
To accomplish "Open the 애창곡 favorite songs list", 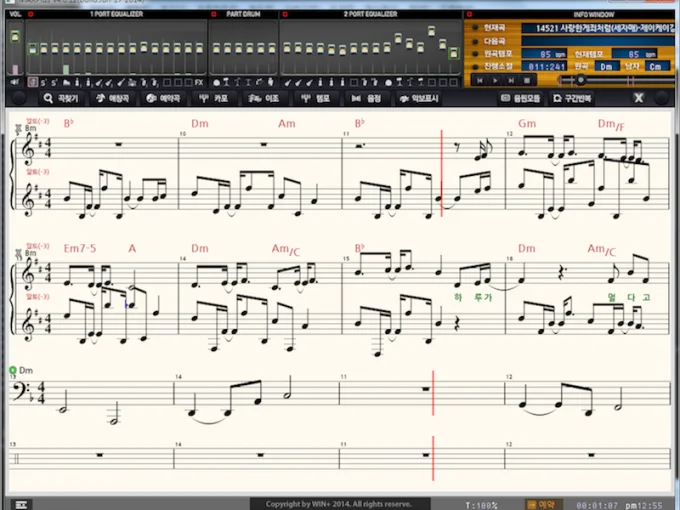I will click(112, 98).
